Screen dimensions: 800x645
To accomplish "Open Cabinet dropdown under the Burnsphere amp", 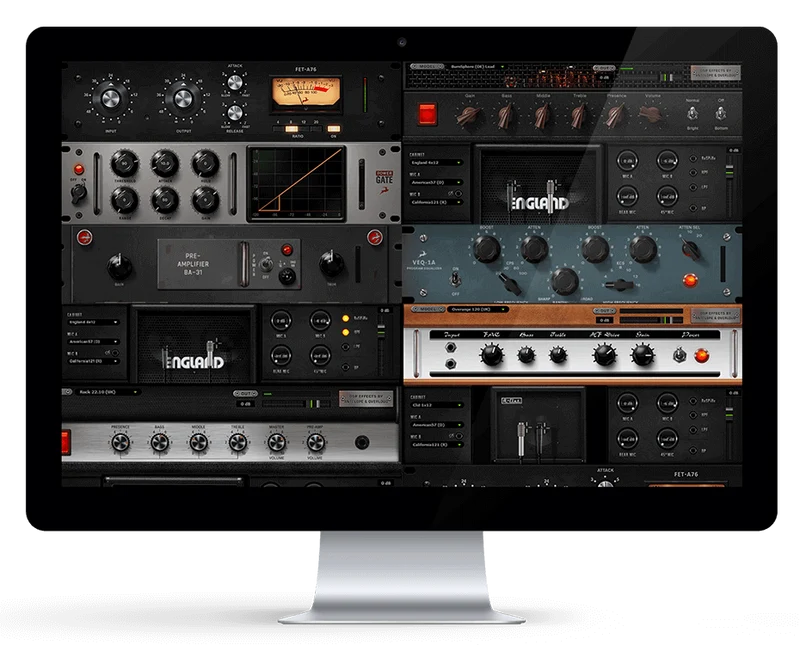I will tap(436, 163).
